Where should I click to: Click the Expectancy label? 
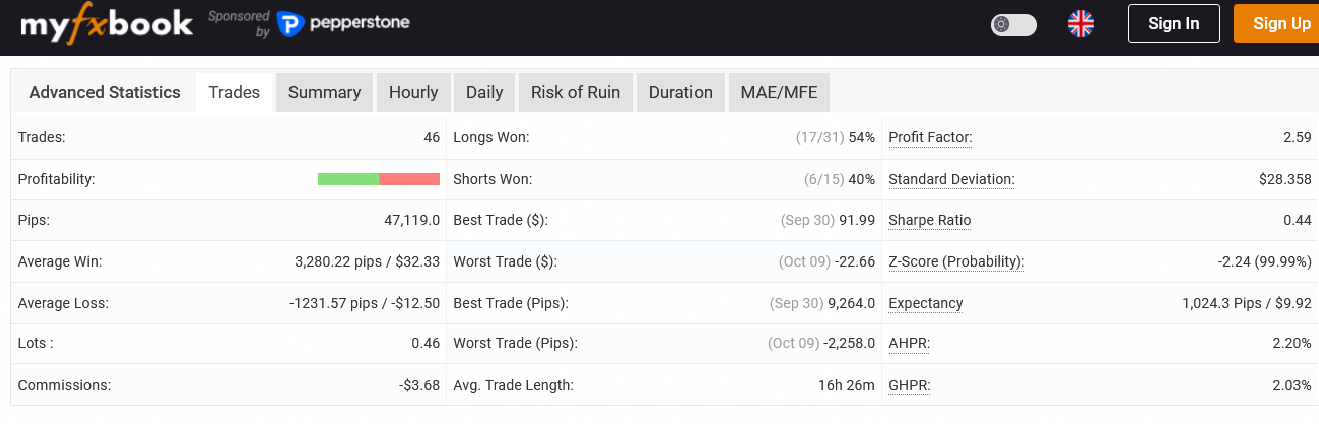click(x=925, y=303)
